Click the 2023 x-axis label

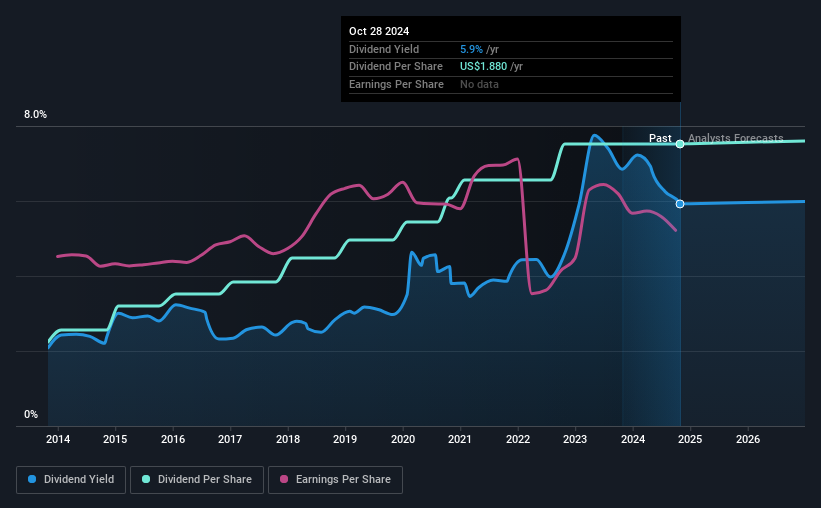575,439
